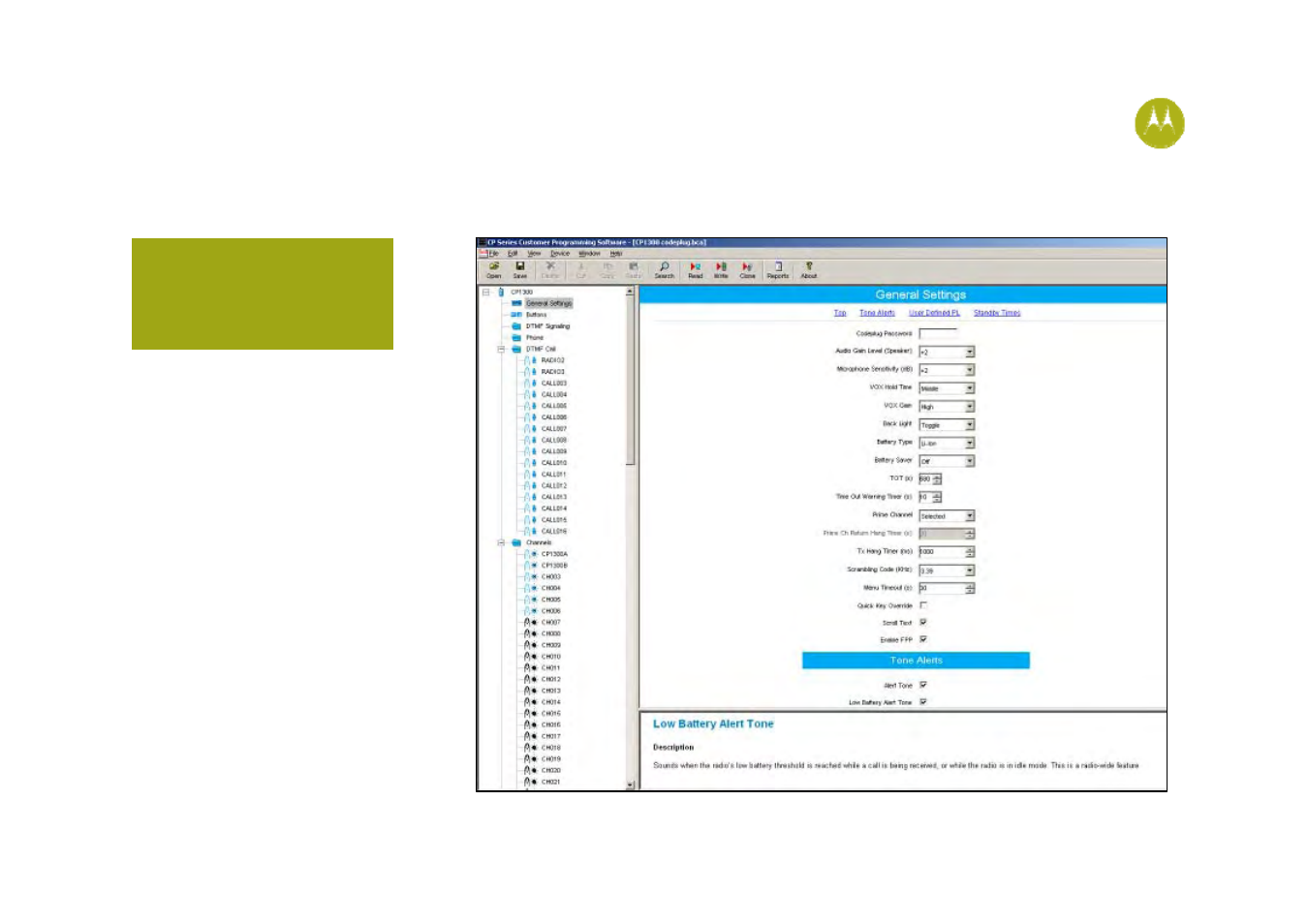Select the CP1300 radio root node
This screenshot has height=924, width=1308.
[521, 292]
